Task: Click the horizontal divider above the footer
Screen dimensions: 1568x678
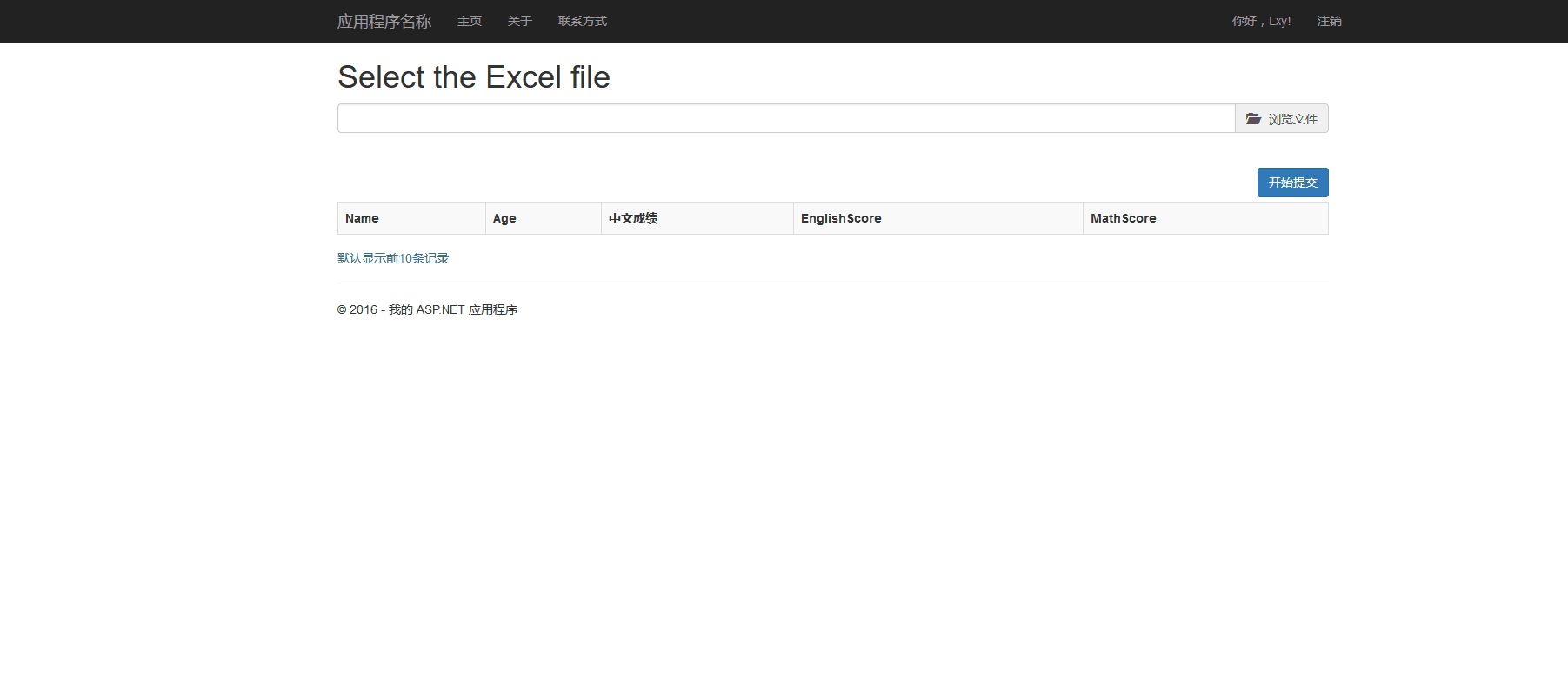Action: tap(832, 282)
